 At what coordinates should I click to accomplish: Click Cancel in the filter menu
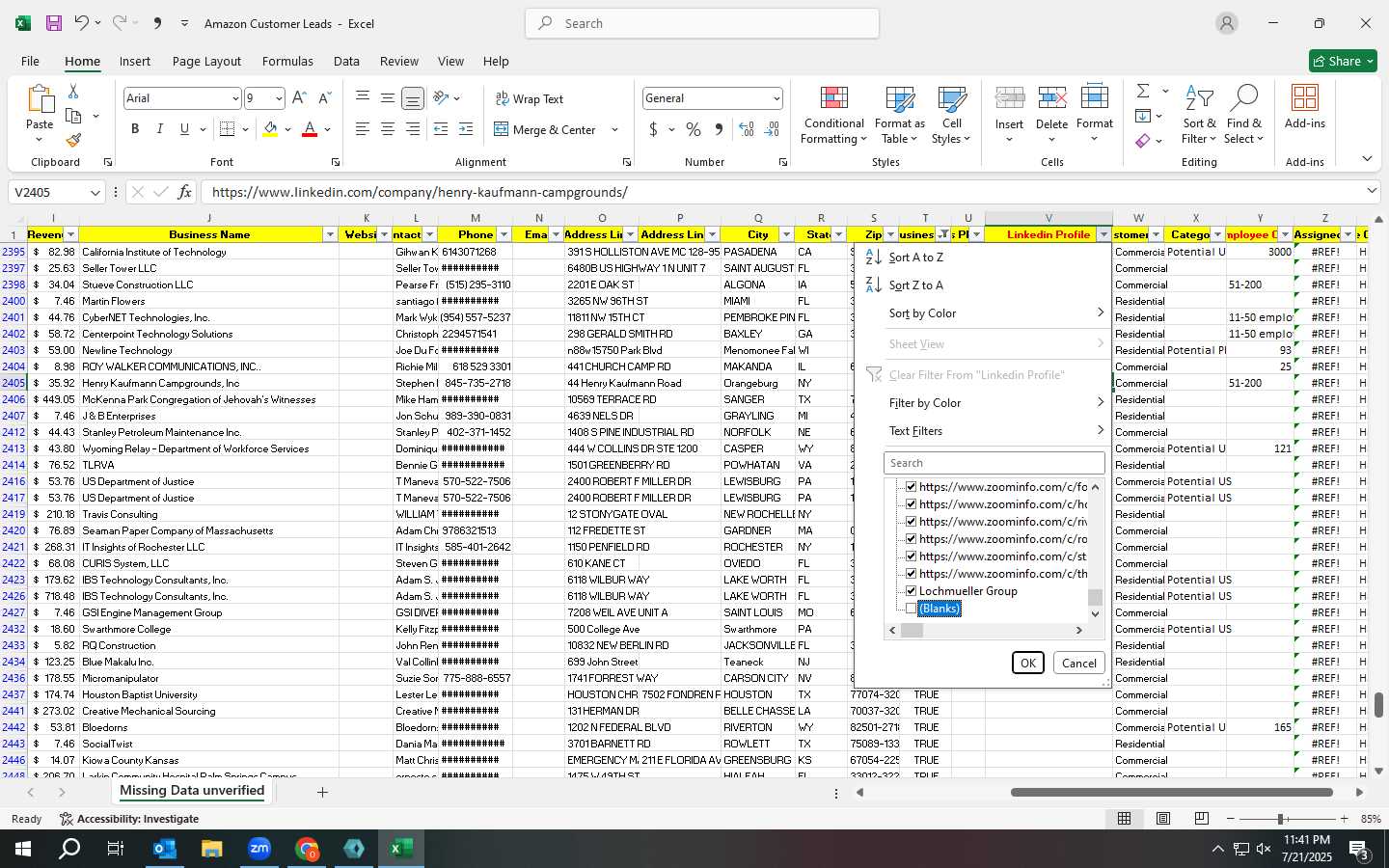point(1079,663)
